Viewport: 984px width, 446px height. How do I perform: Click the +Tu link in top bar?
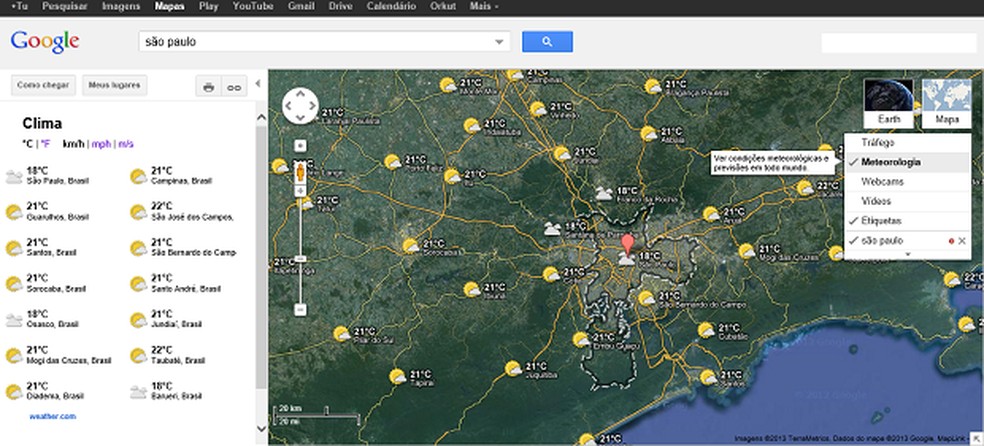coord(19,6)
